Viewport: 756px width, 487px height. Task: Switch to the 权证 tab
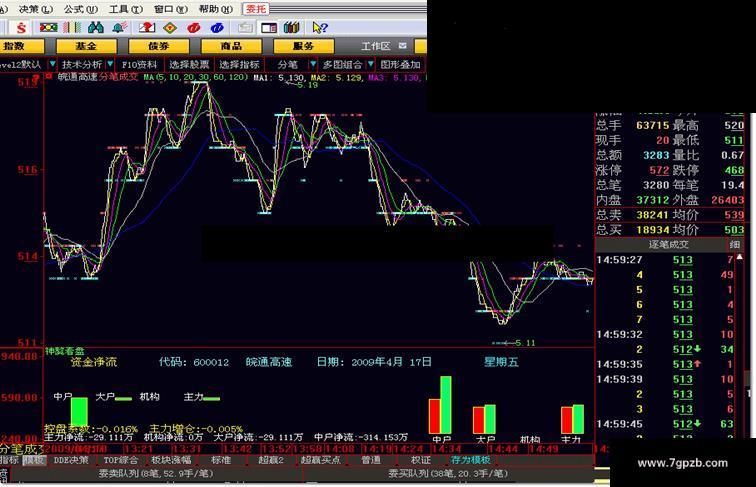[x=421, y=460]
